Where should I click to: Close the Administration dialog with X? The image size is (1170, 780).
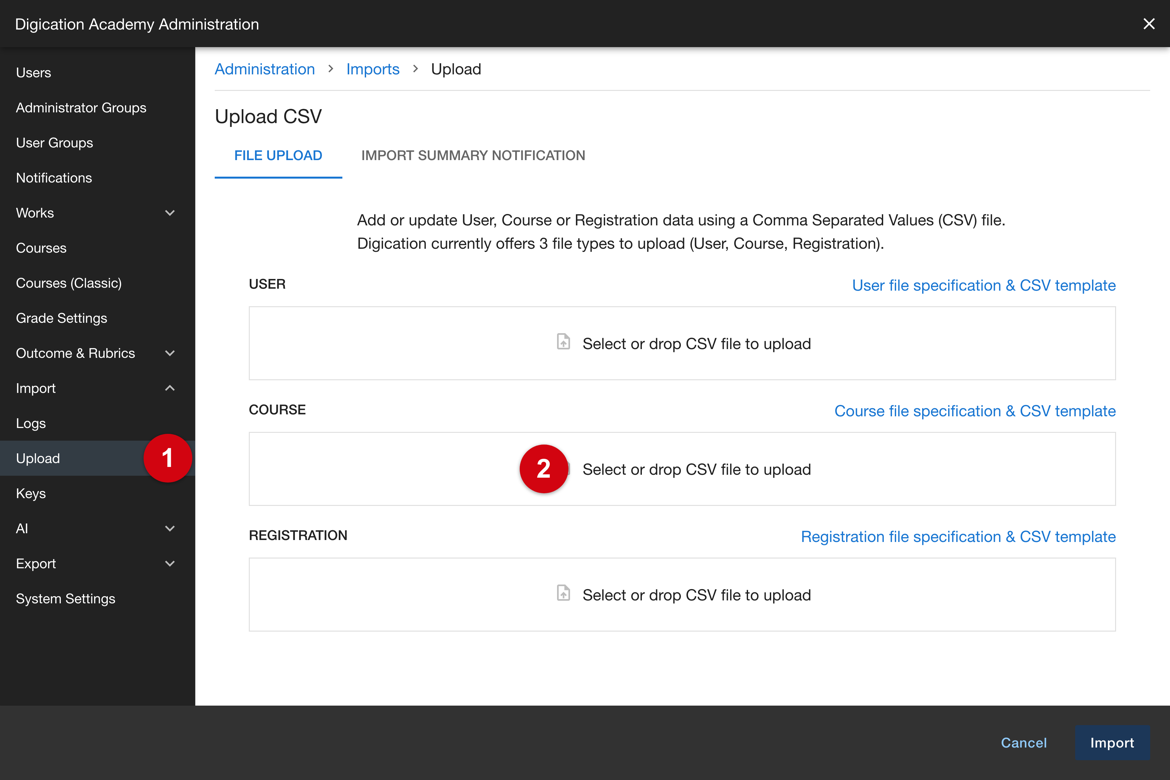(1149, 24)
